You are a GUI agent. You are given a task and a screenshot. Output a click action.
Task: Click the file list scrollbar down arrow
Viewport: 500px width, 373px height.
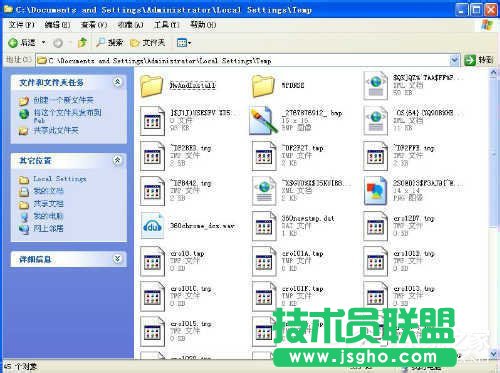493,353
